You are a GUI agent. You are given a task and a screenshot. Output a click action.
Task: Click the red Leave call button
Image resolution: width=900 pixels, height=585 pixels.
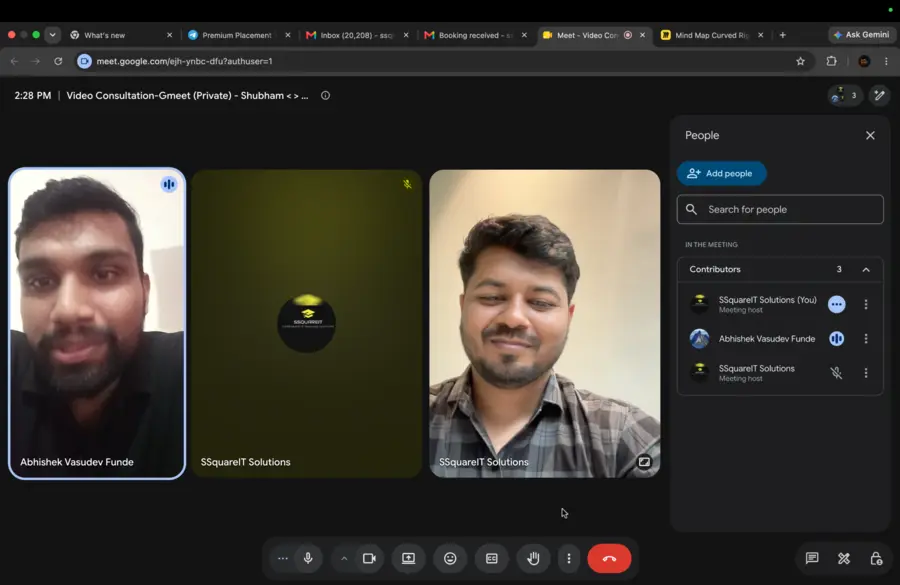pyautogui.click(x=609, y=558)
